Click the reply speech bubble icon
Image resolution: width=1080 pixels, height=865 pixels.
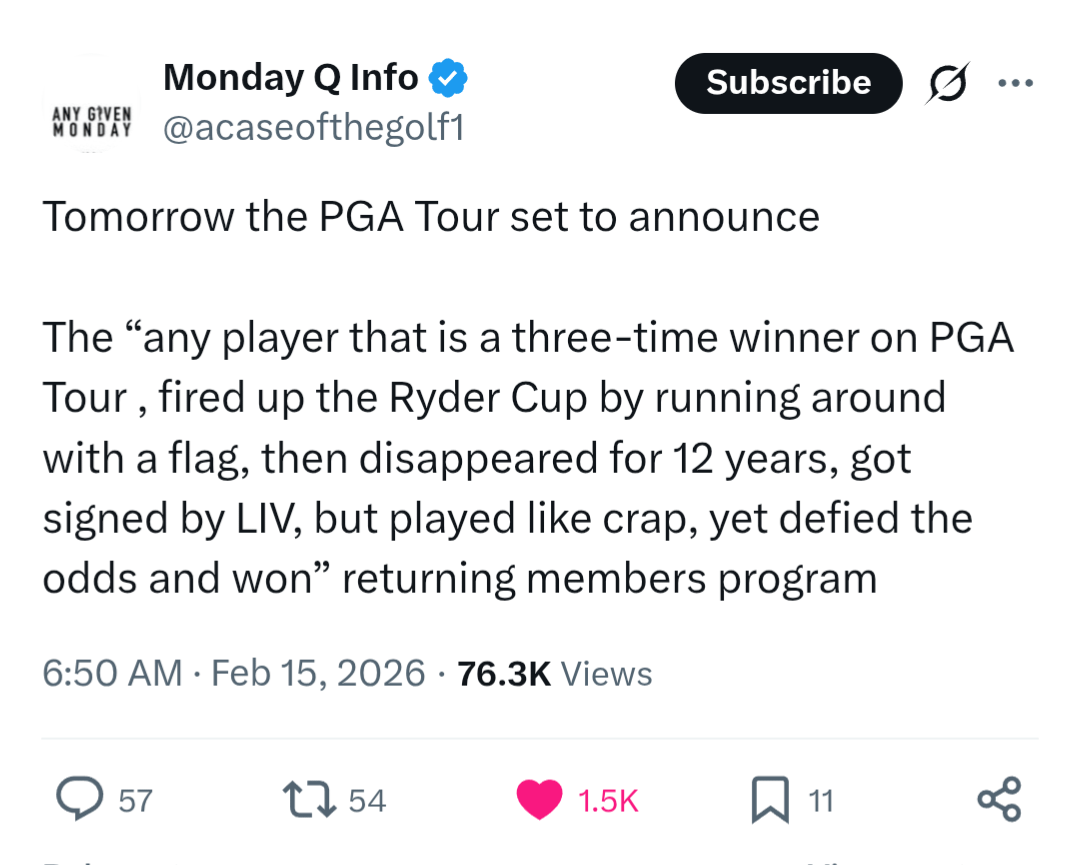click(77, 799)
